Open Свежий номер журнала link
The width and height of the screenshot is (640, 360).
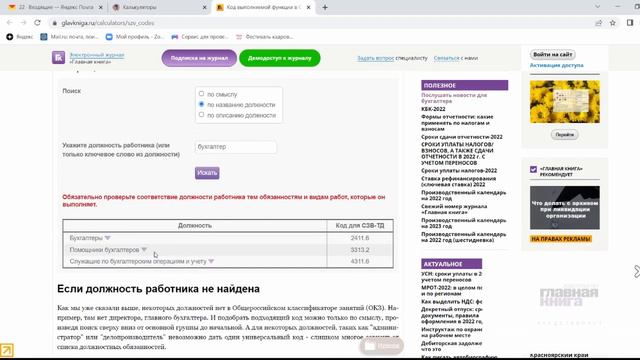(454, 209)
